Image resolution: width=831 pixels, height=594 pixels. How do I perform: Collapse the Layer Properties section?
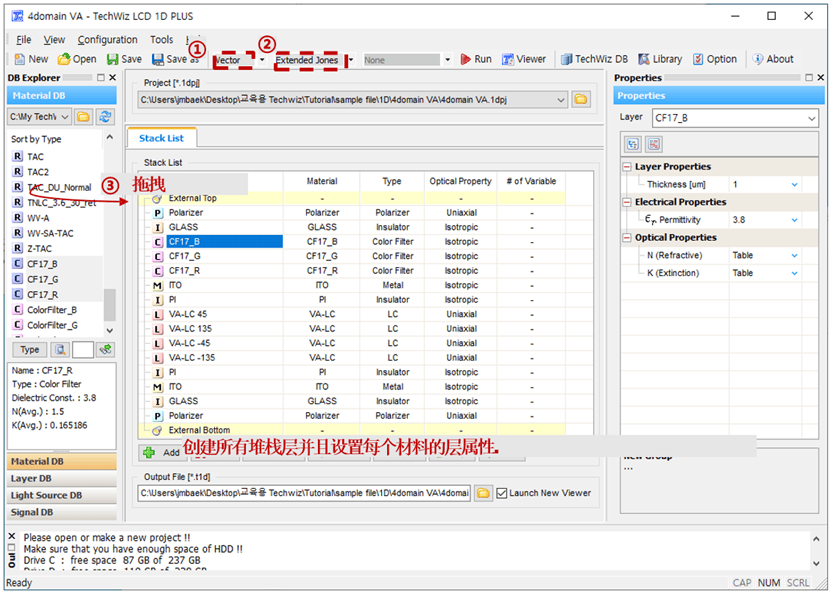coord(627,167)
